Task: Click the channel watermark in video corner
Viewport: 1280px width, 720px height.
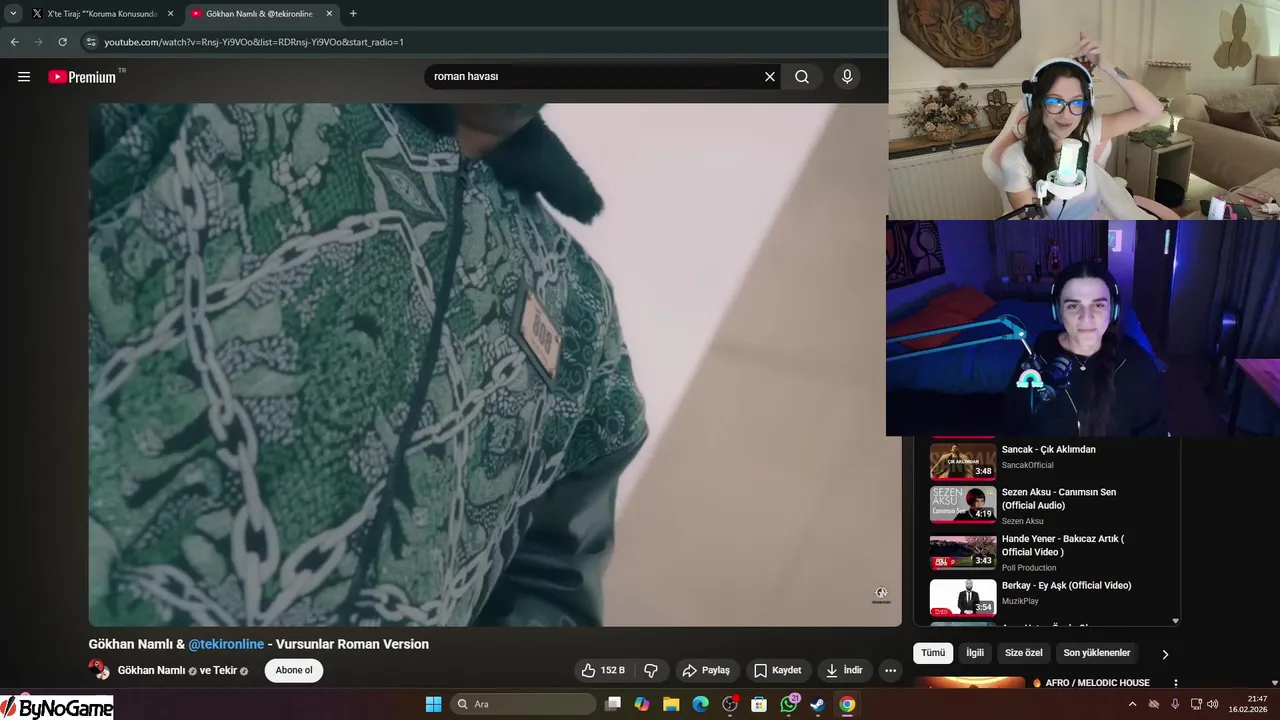Action: (x=881, y=594)
